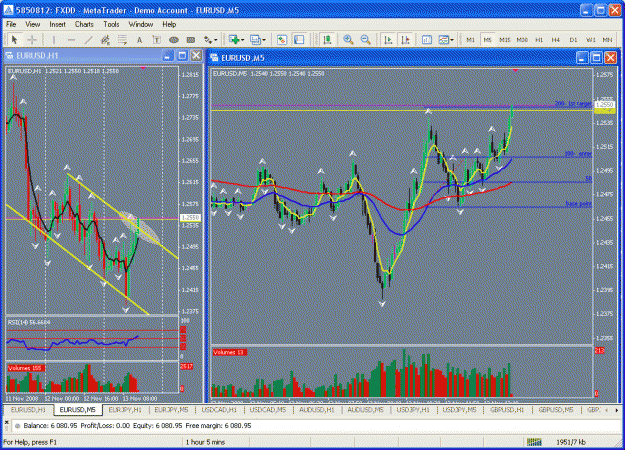This screenshot has height=450, width=625.
Task: Switch to M15 timeframe
Action: (505, 40)
